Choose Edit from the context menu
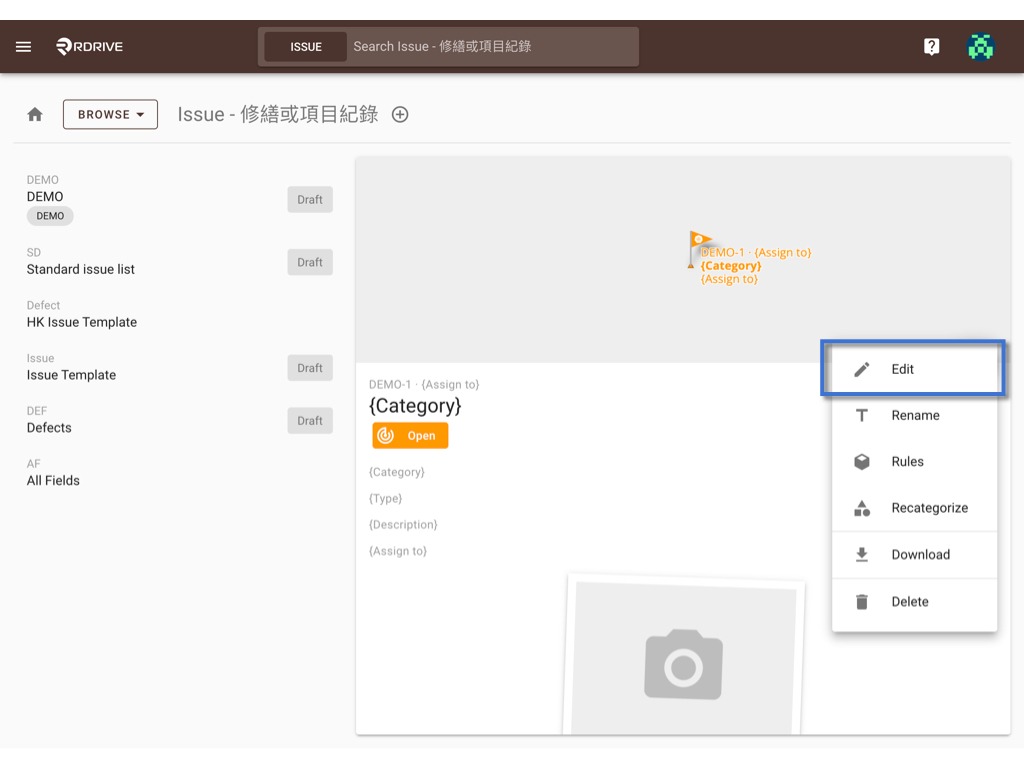This screenshot has width=1024, height=768. pyautogui.click(x=914, y=369)
